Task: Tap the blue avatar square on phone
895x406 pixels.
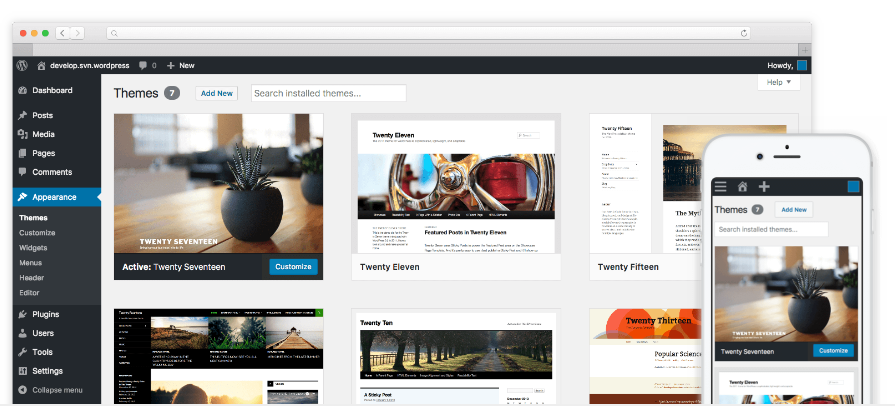Action: click(853, 187)
